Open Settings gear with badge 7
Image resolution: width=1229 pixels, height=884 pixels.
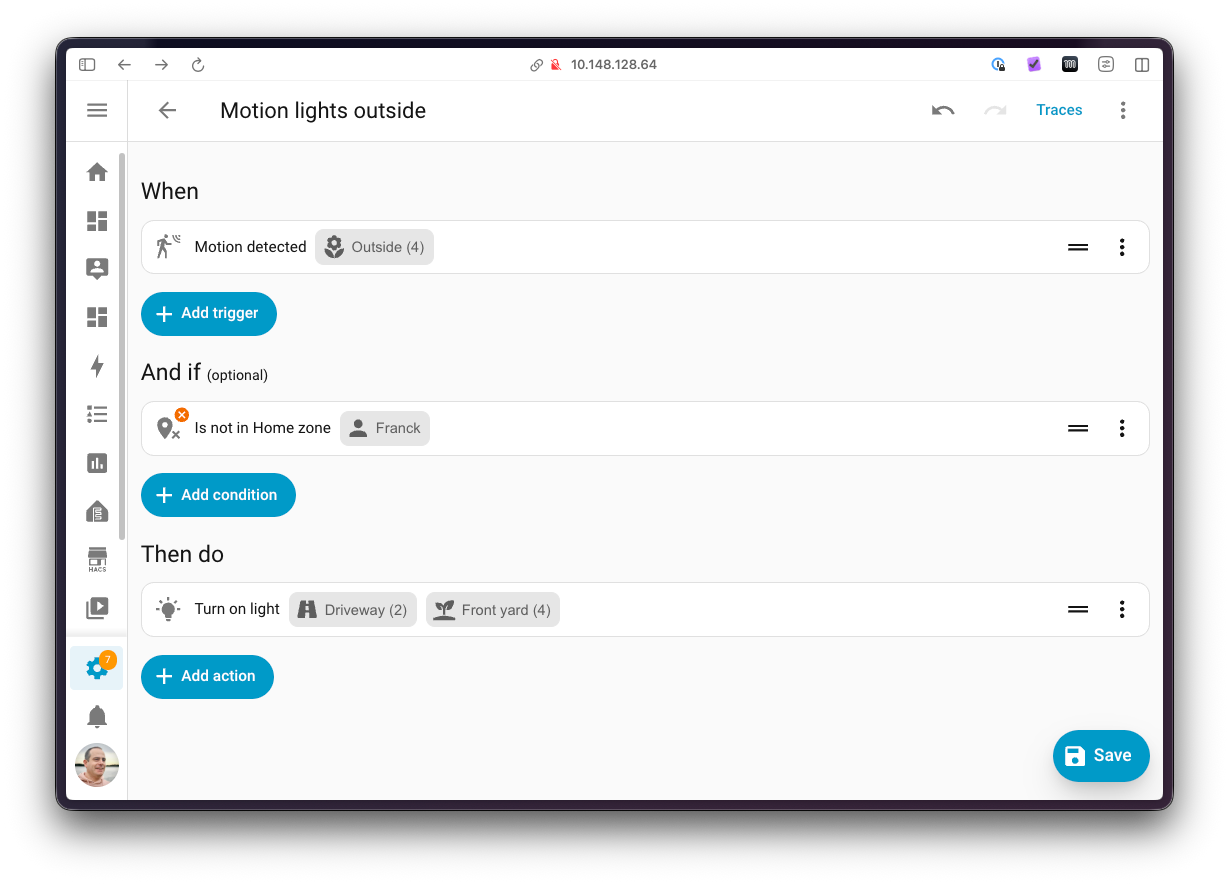tap(97, 667)
